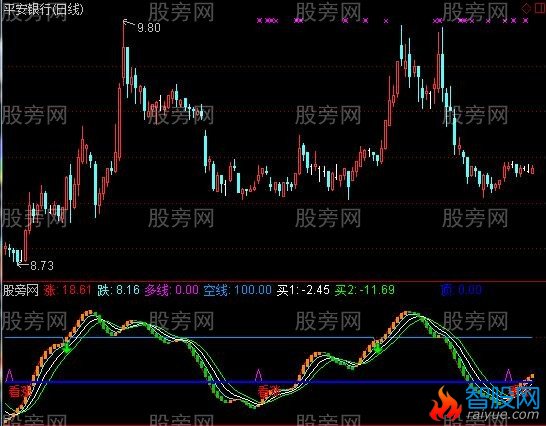Click the red diamond icon at top right
The image size is (546, 426).
click(x=526, y=9)
